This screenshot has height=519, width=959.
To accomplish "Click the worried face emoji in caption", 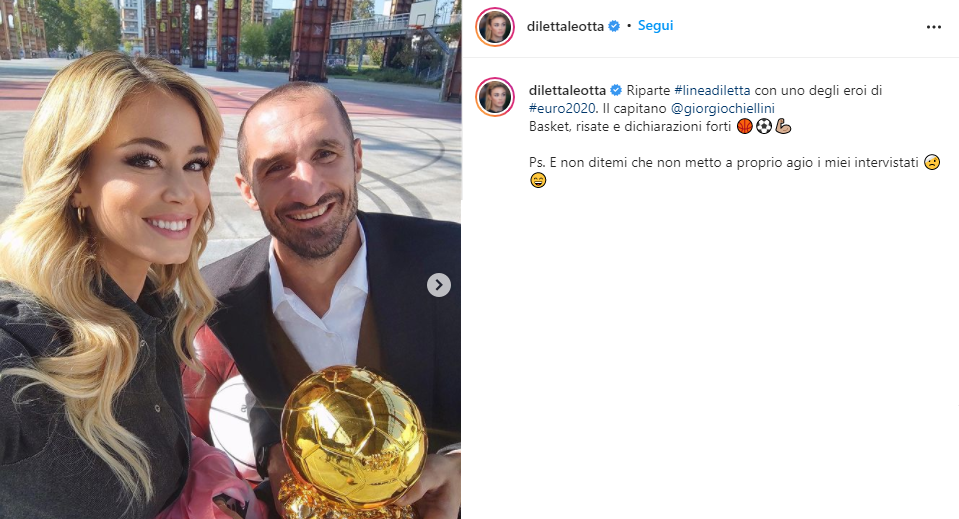I will pos(931,163).
